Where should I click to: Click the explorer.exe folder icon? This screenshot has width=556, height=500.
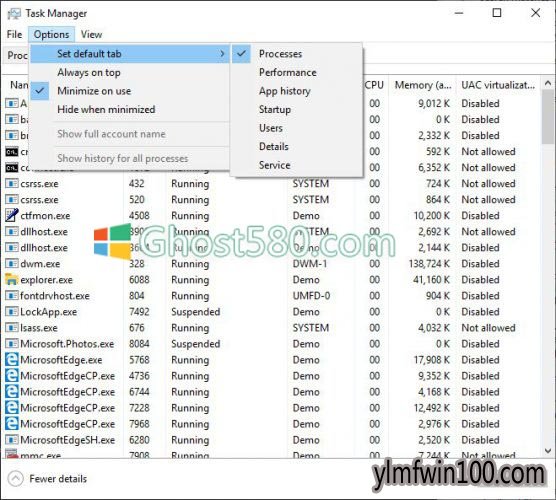click(x=12, y=279)
